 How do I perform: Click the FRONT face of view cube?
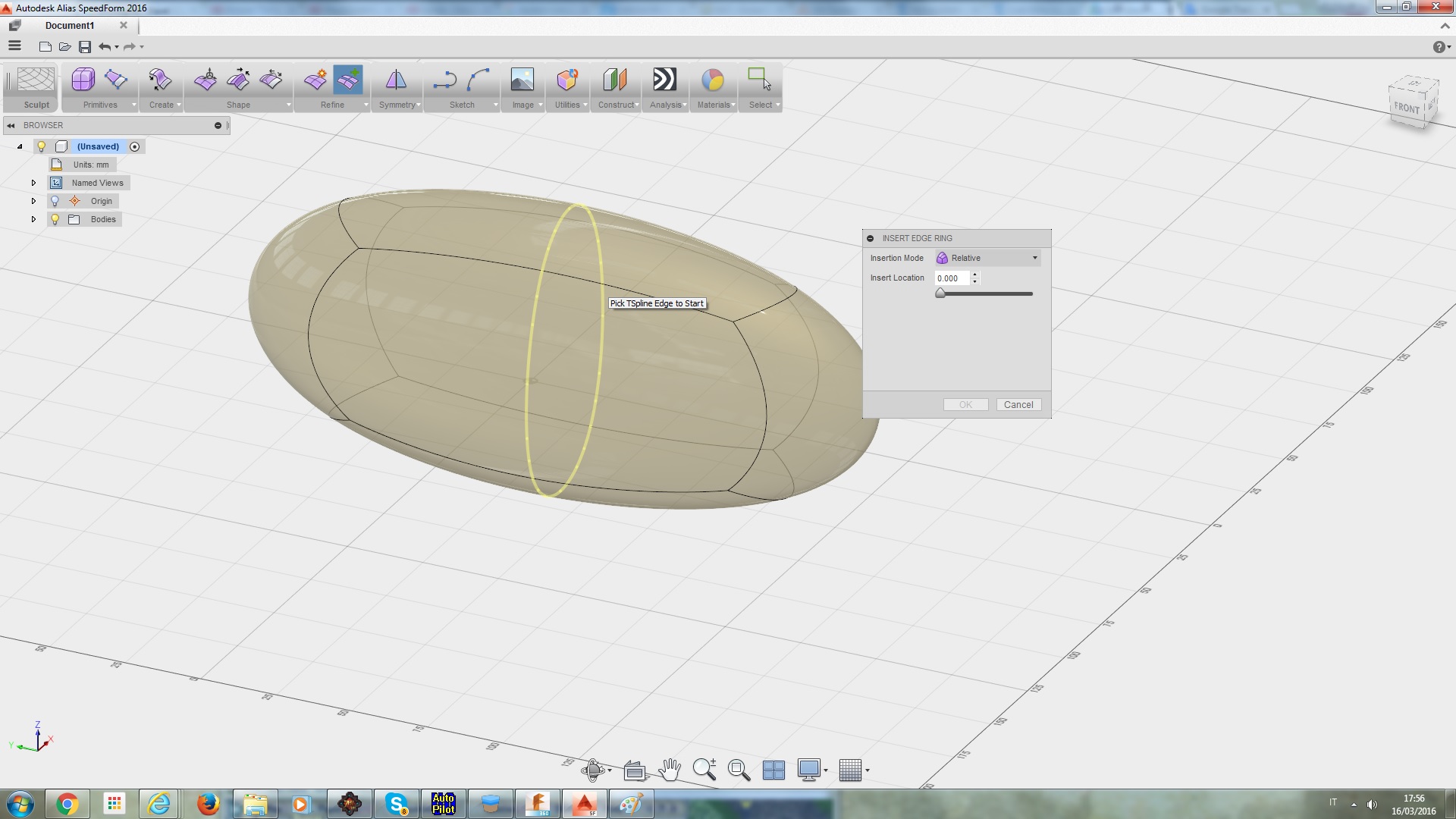coord(1407,108)
